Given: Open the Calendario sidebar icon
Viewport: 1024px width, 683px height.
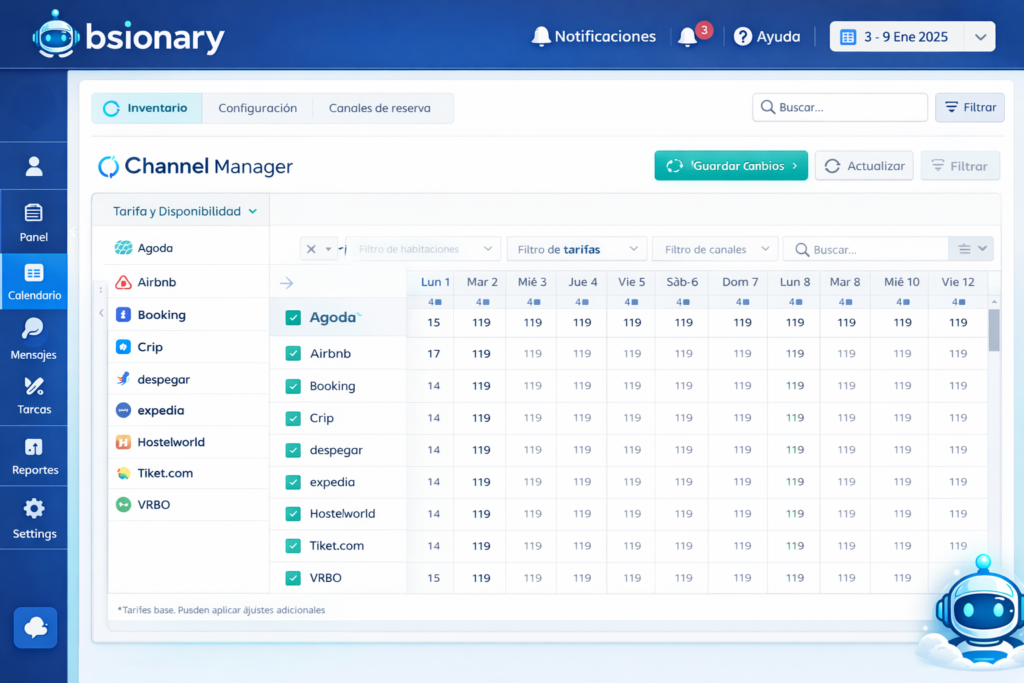Looking at the screenshot, I should pos(34,281).
